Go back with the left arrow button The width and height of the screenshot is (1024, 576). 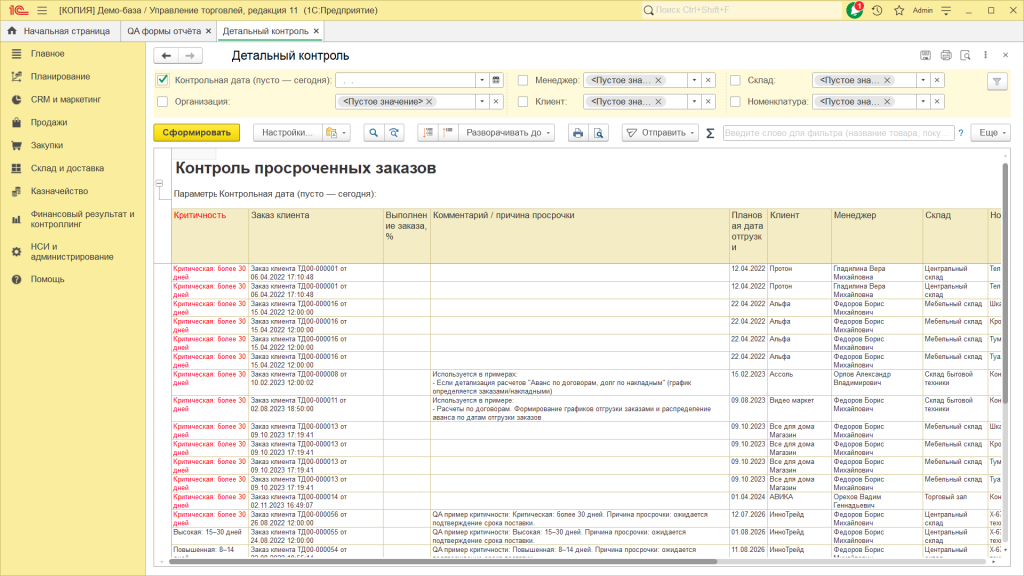pos(166,56)
